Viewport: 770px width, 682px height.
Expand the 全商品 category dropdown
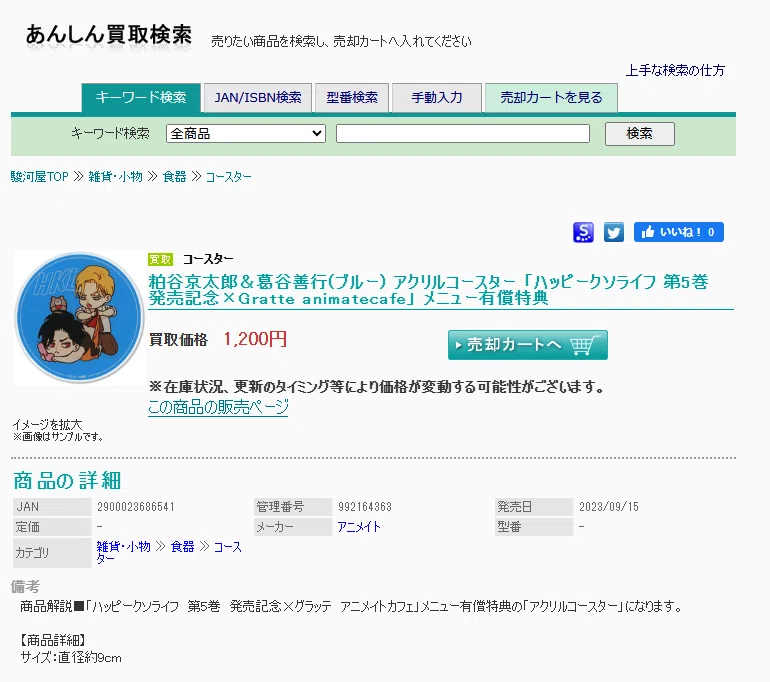click(246, 134)
